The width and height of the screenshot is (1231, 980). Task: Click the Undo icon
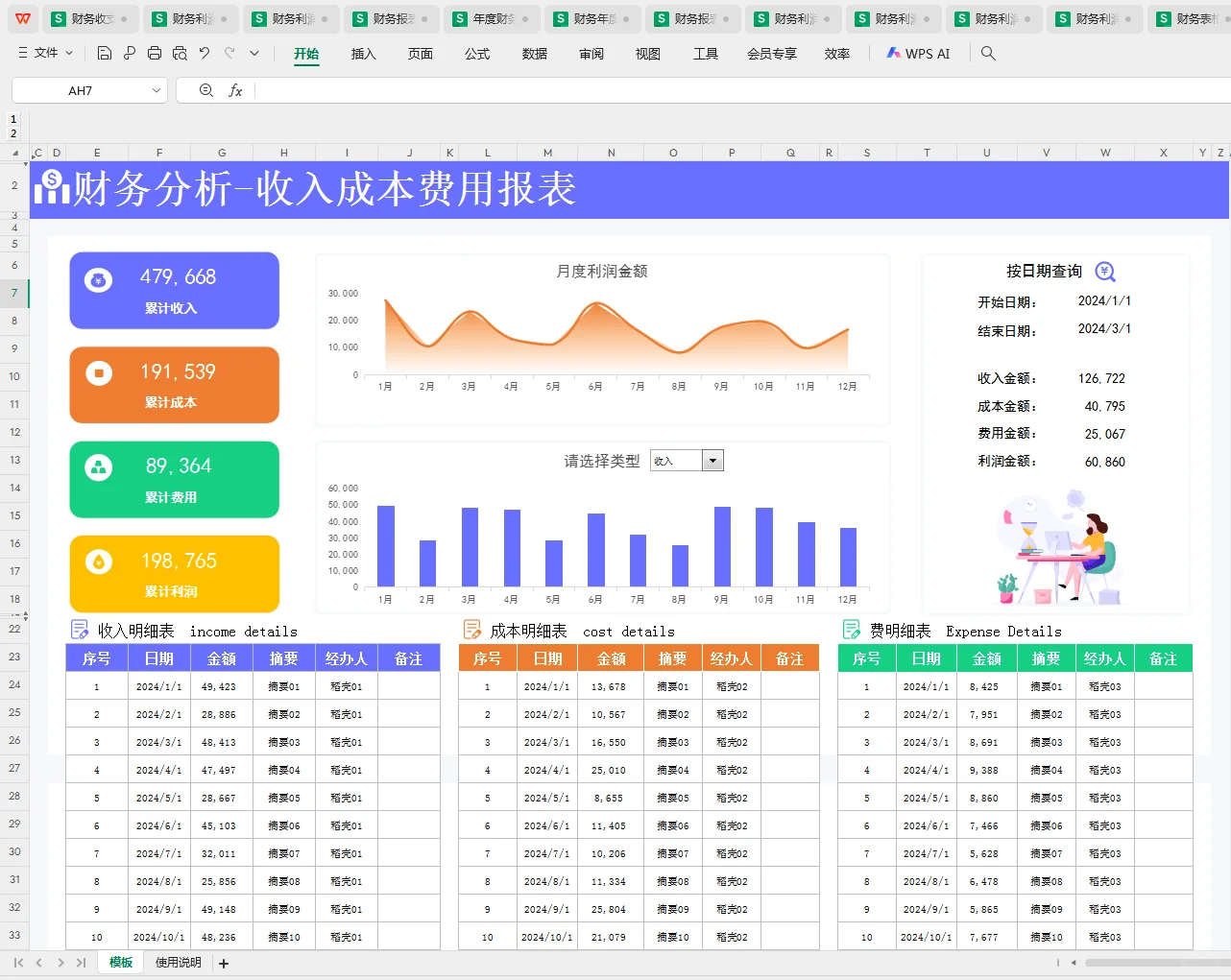point(204,54)
